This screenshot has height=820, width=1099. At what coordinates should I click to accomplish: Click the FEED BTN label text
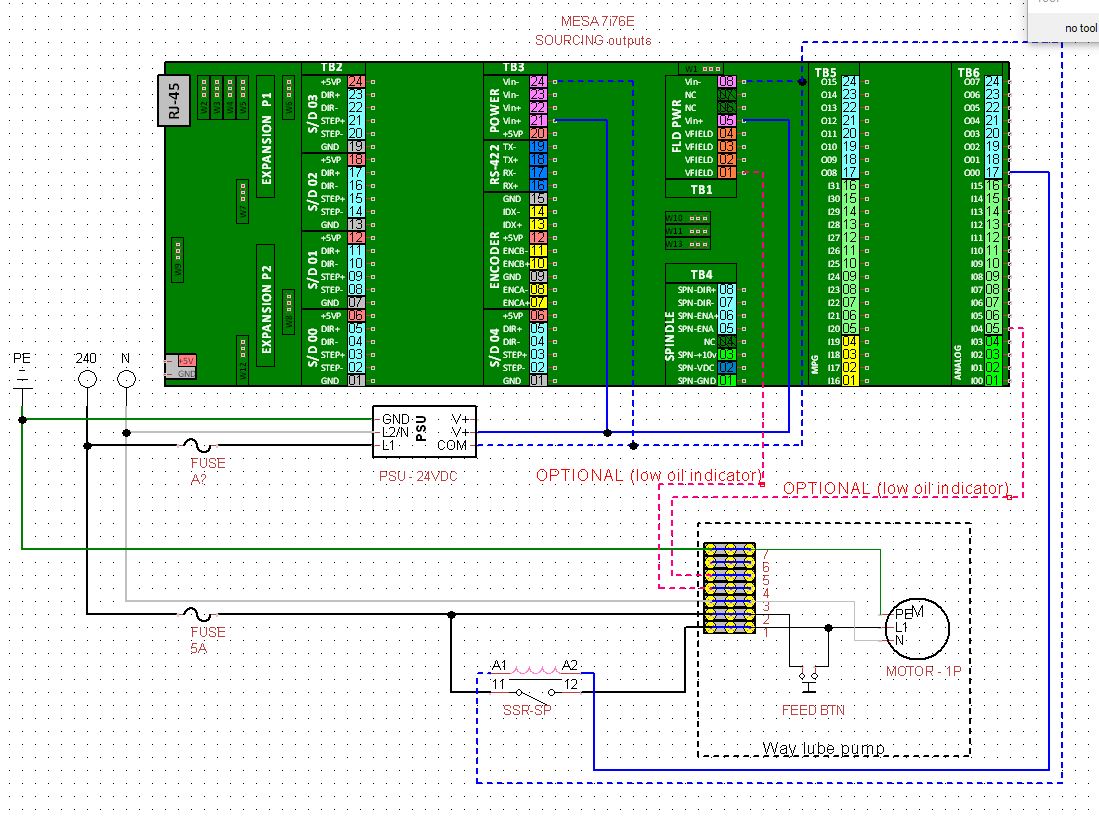[x=813, y=711]
